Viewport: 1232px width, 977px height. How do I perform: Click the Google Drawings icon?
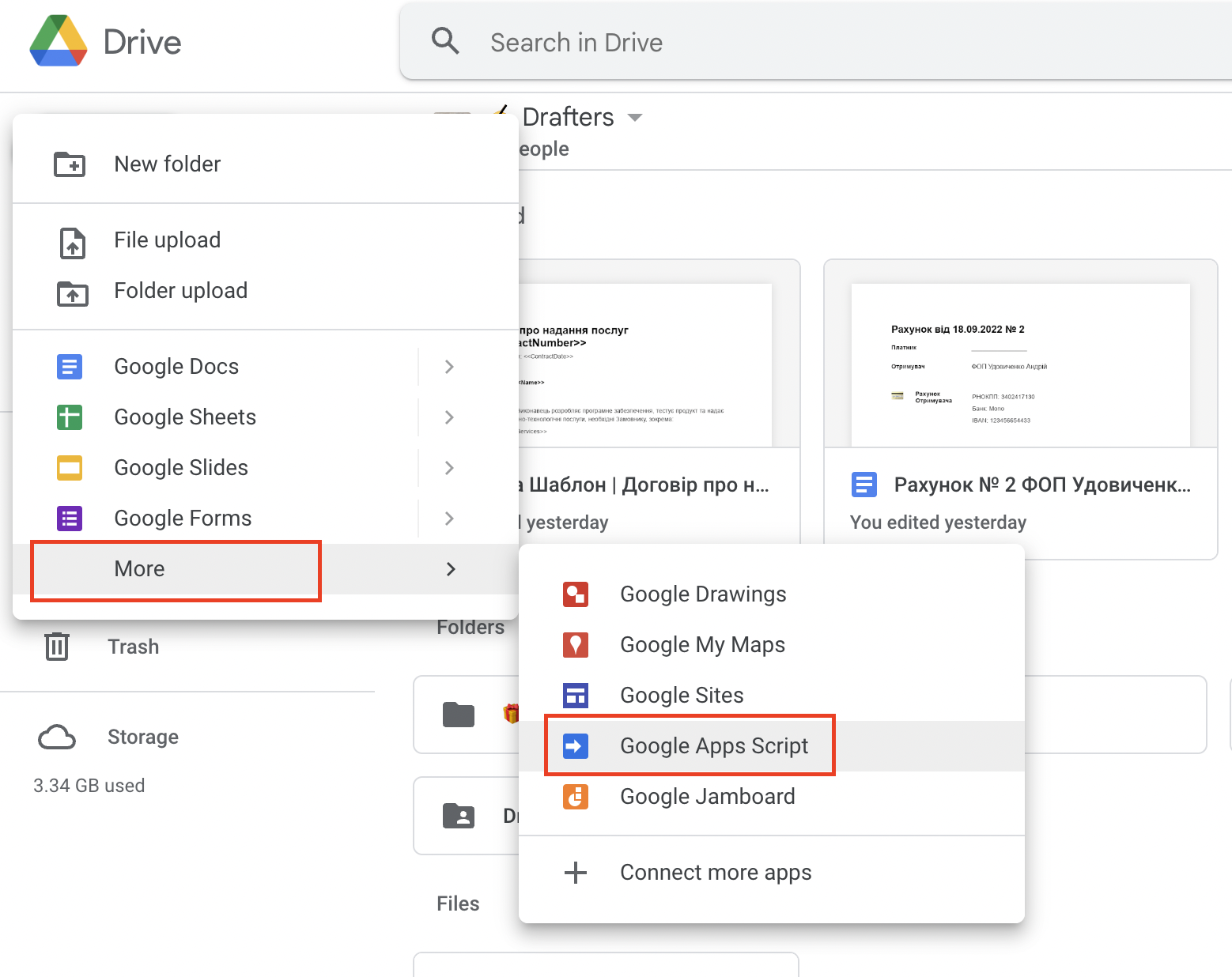(x=575, y=594)
